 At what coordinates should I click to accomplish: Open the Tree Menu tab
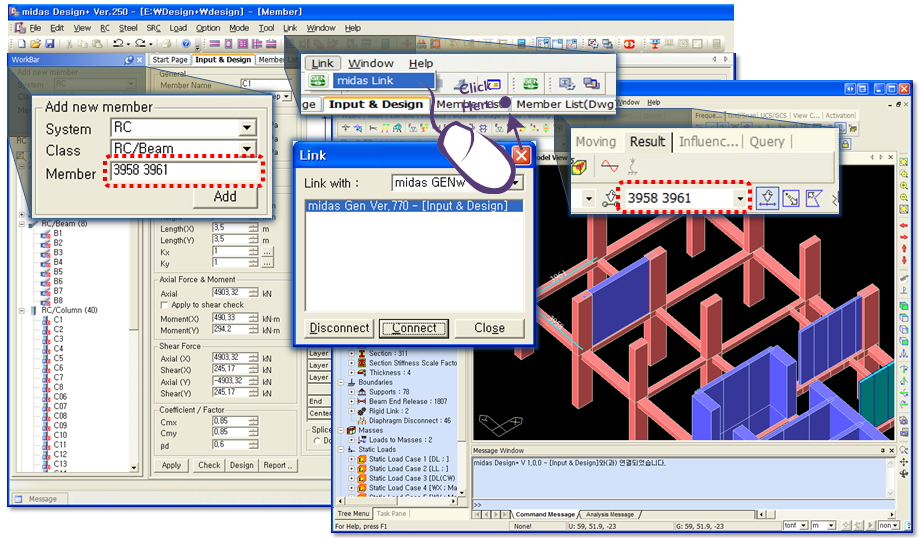[x=353, y=513]
